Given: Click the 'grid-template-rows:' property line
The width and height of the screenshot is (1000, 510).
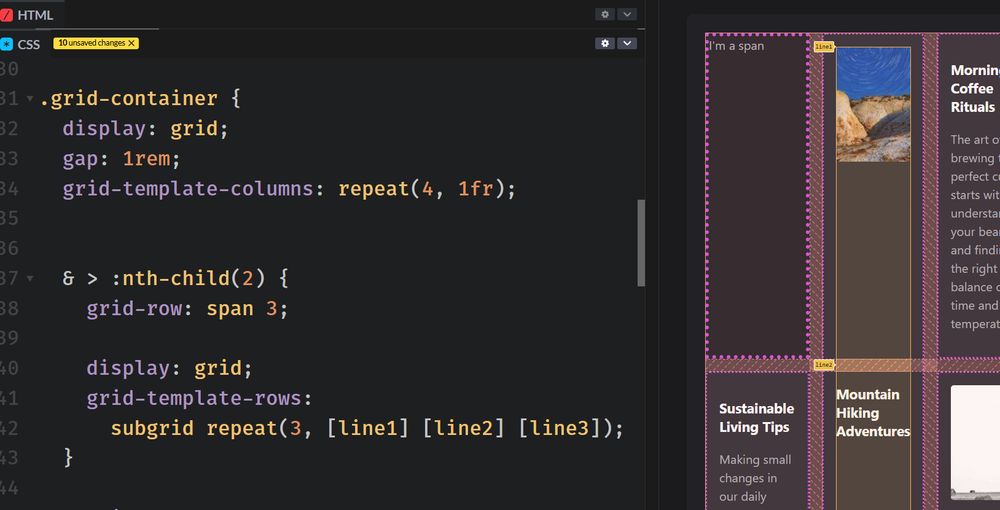Looking at the screenshot, I should tap(199, 398).
